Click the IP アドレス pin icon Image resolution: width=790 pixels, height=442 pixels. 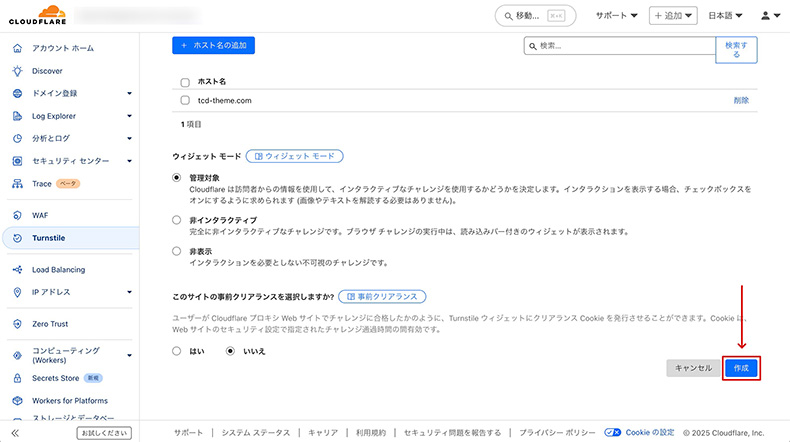(17, 292)
